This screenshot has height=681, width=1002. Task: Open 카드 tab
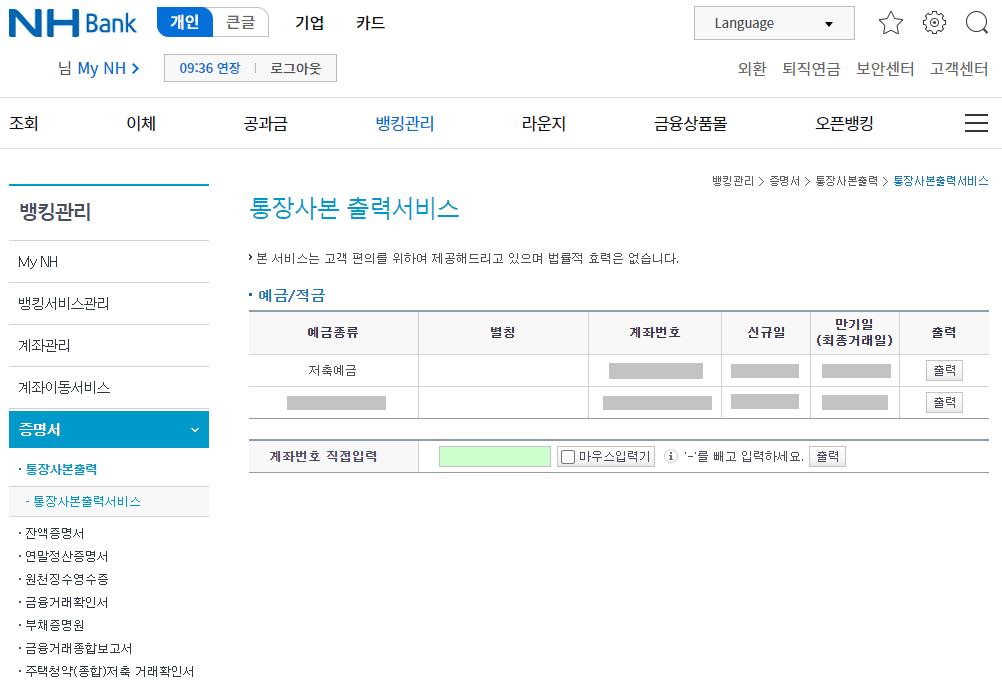click(370, 23)
